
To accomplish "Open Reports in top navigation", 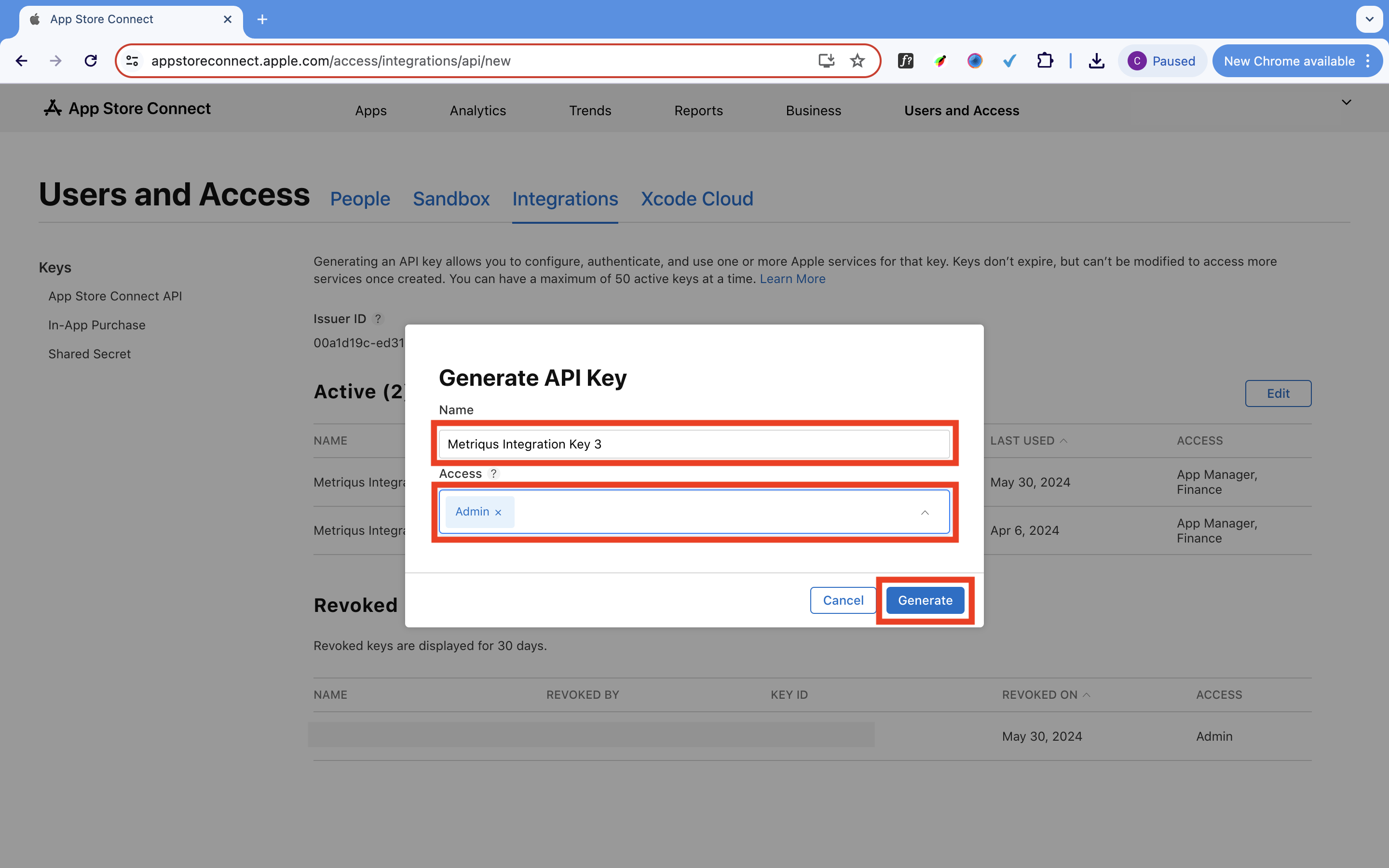I will pyautogui.click(x=698, y=110).
